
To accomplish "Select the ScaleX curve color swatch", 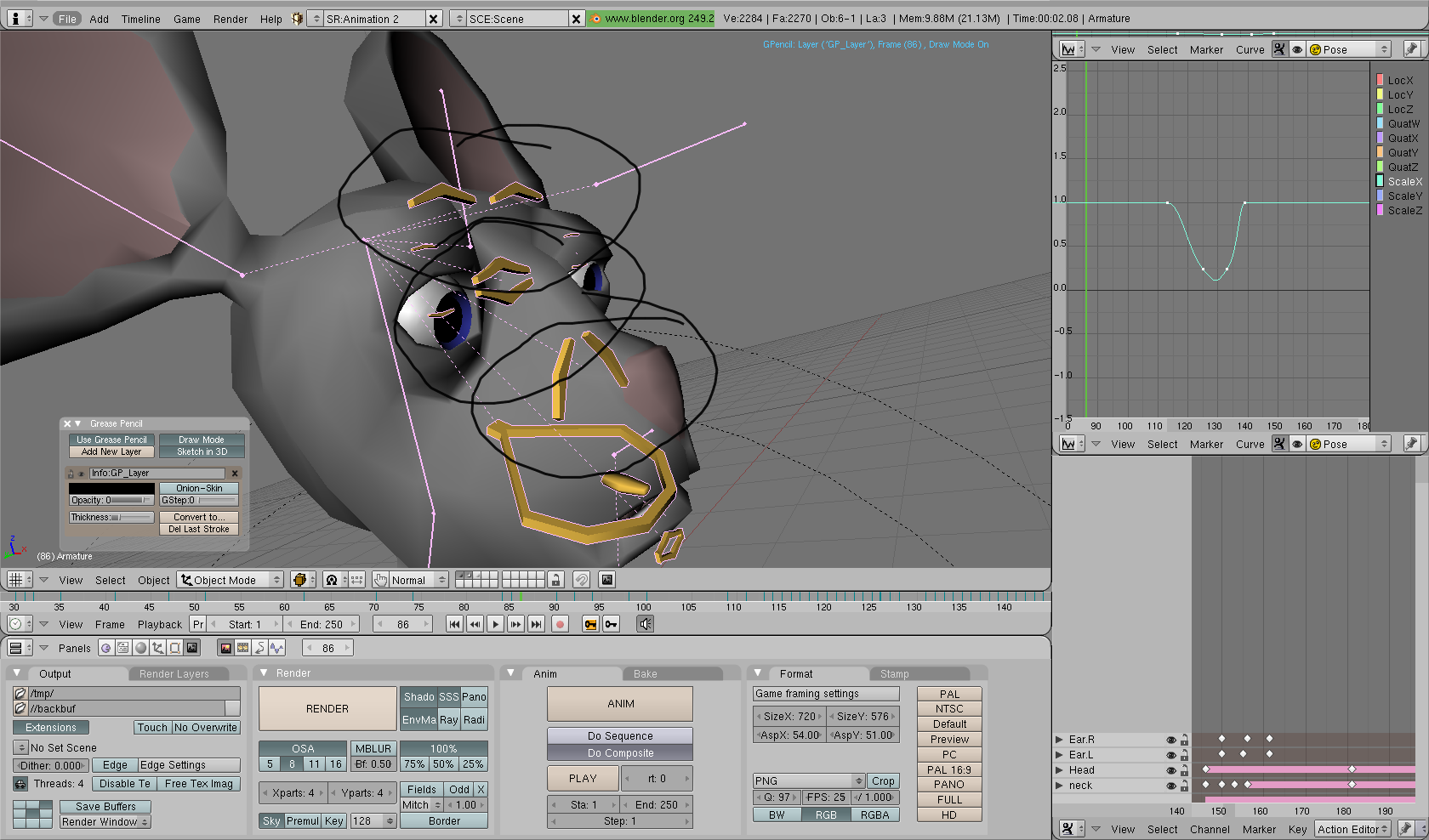I will pos(1380,181).
